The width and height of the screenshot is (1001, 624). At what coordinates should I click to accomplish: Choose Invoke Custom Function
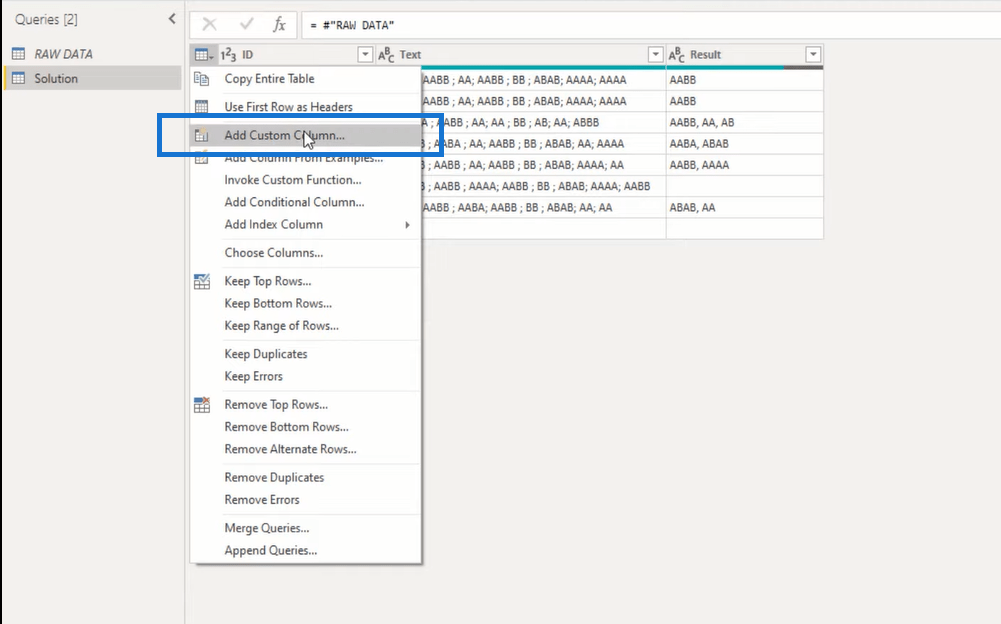[292, 180]
